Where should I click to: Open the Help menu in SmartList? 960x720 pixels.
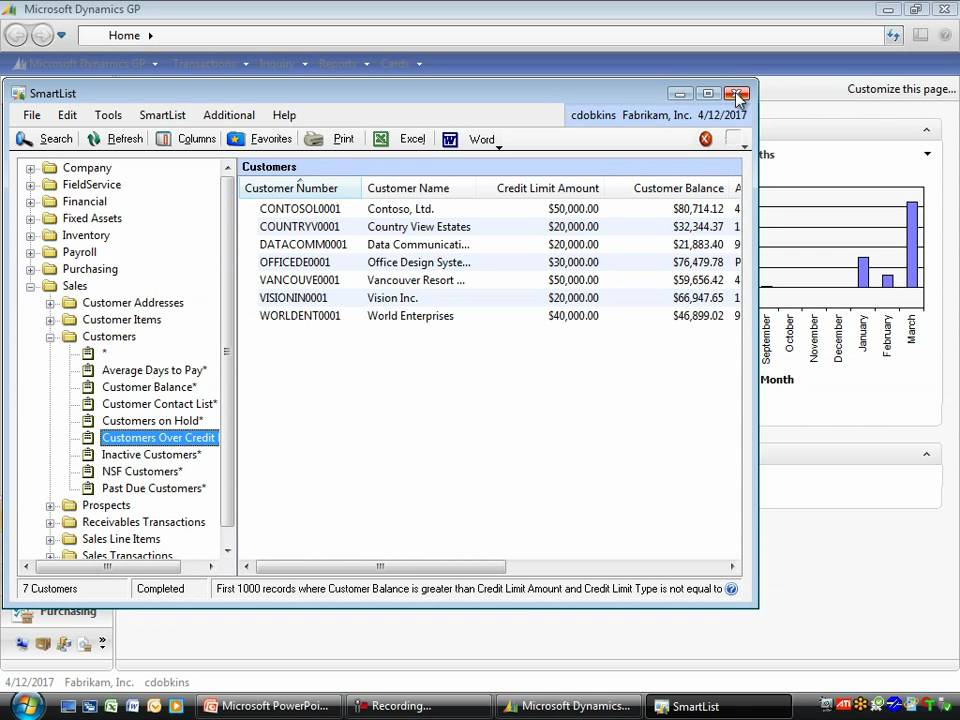(284, 115)
